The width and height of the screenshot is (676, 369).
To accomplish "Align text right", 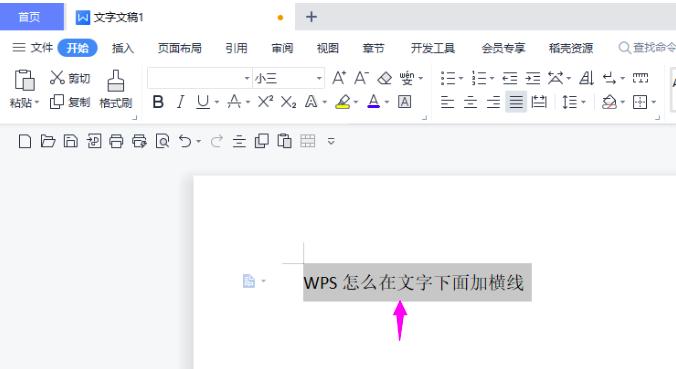I will click(x=493, y=102).
